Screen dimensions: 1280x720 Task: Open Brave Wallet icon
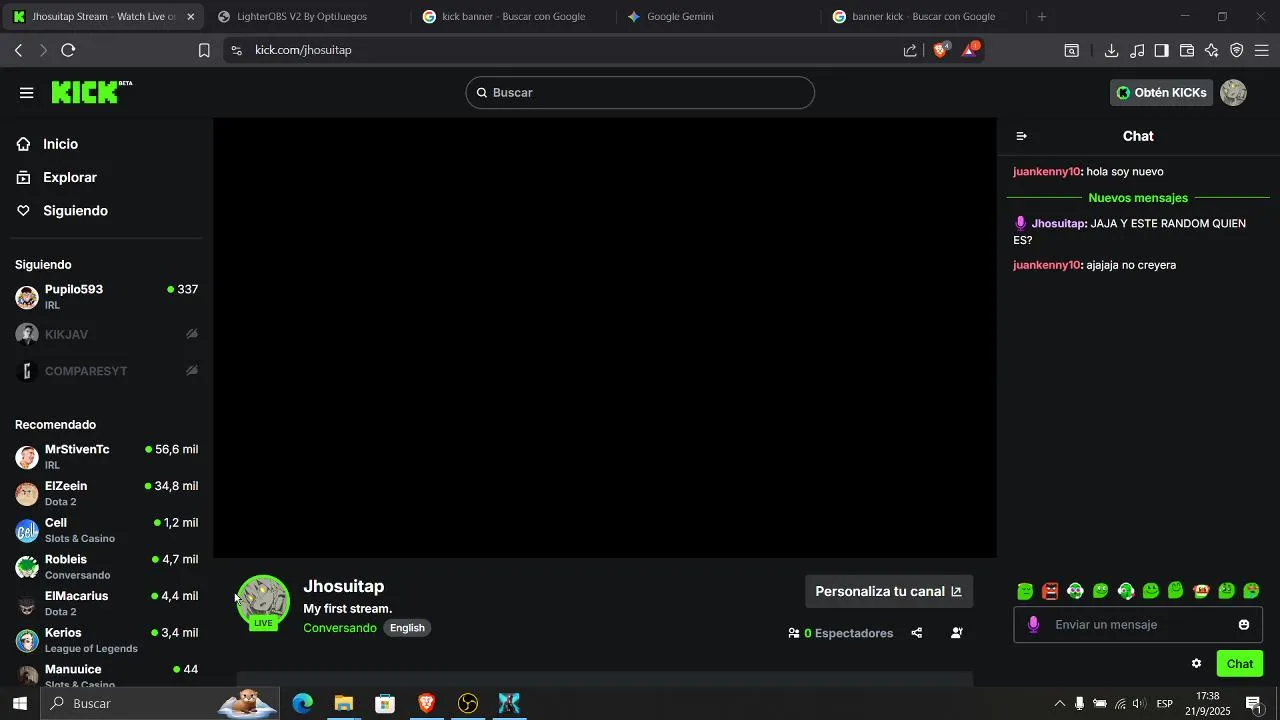[1187, 50]
